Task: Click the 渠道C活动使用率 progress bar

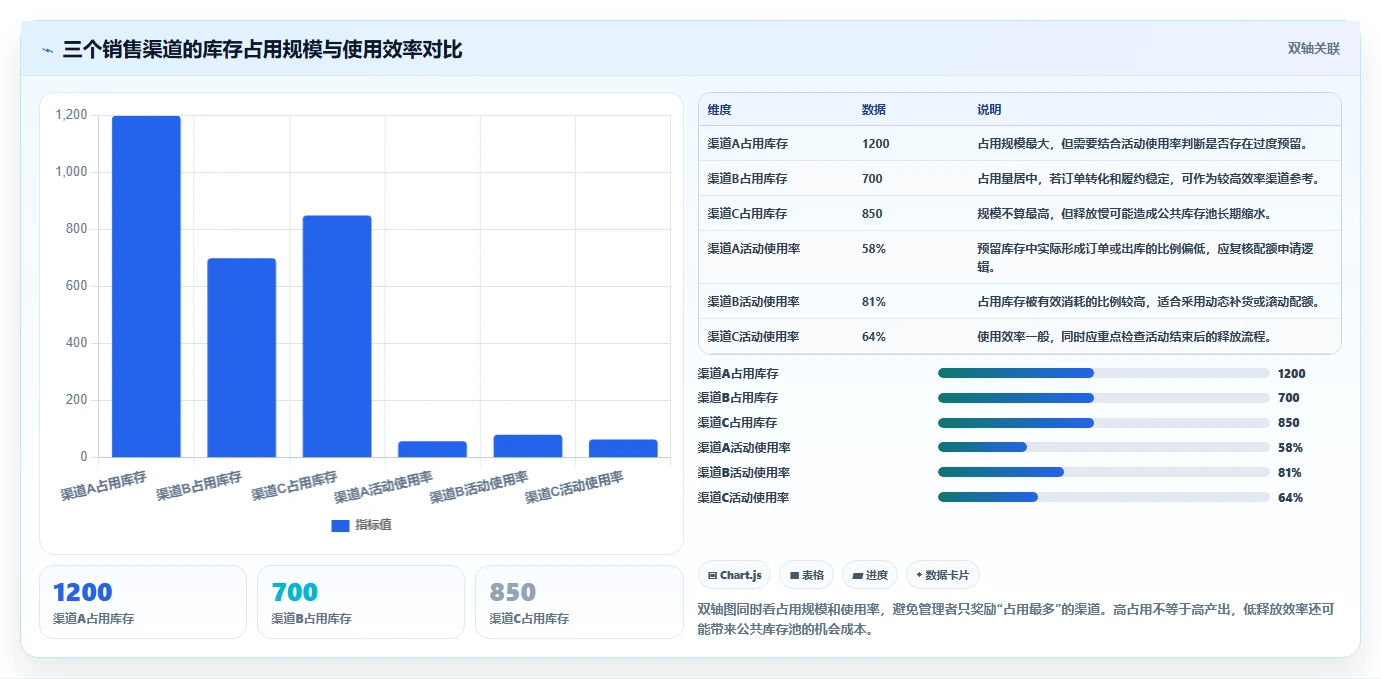Action: coord(1104,497)
